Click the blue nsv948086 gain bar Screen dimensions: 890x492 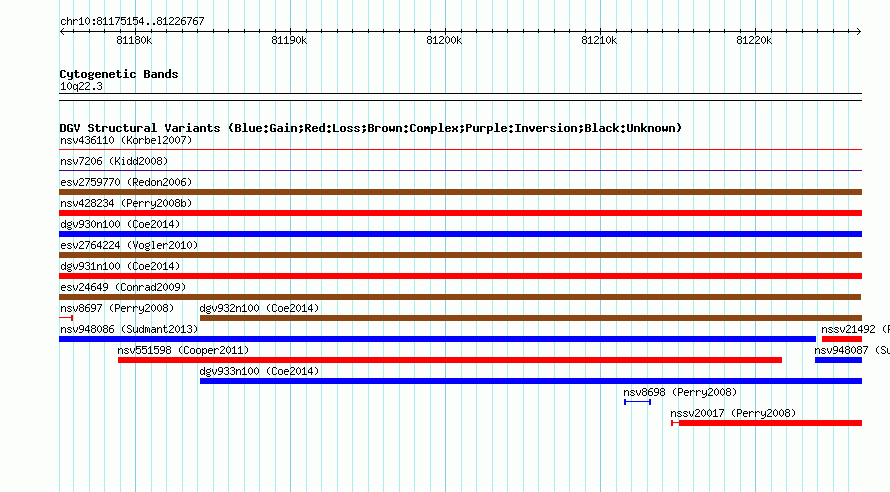438,339
